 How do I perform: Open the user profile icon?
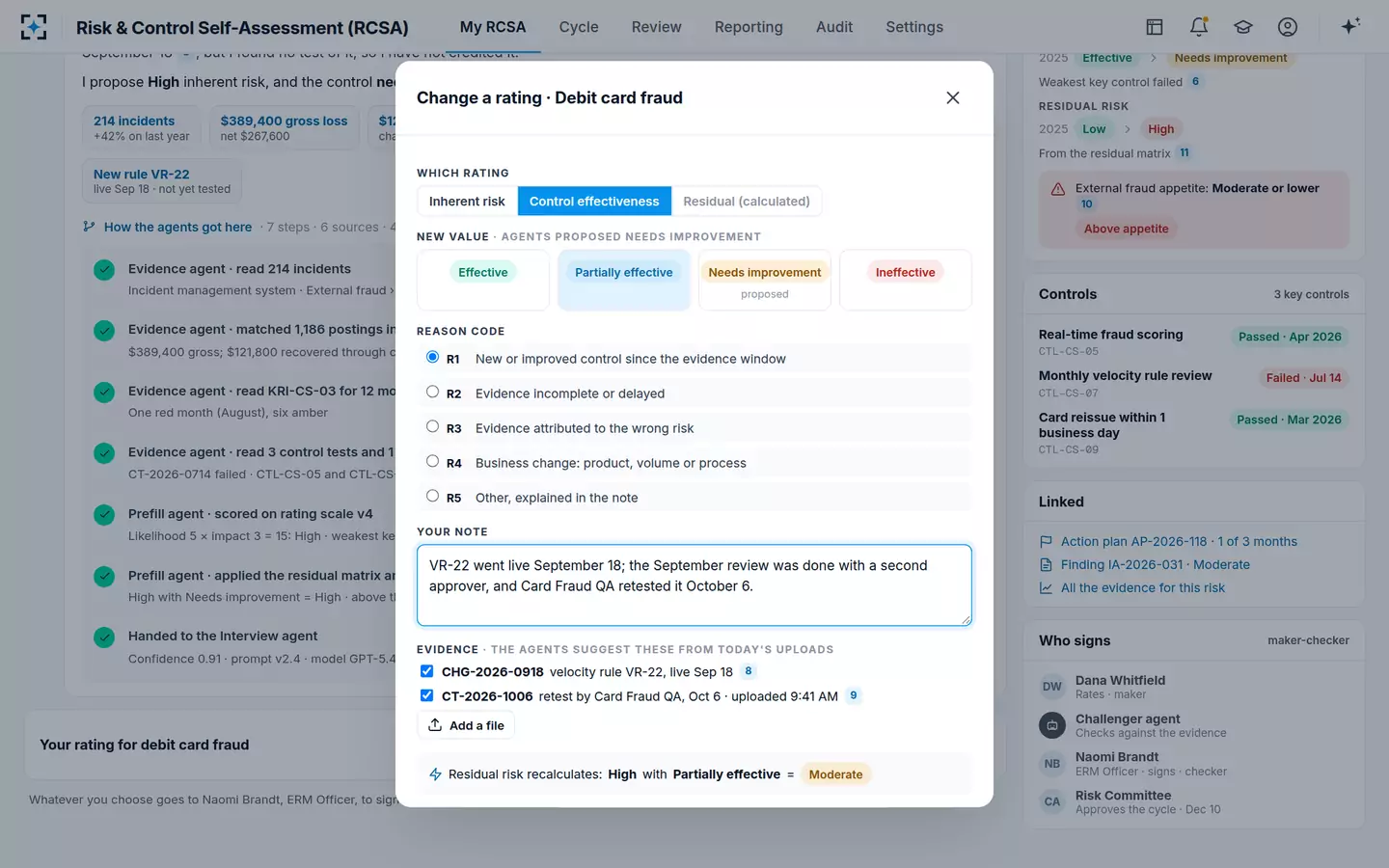click(1288, 27)
